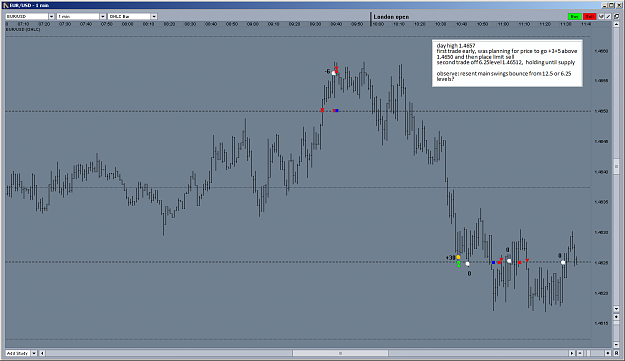Image resolution: width=625 pixels, height=361 pixels.
Task: Click the 1.4625 price axis label
Action: pyautogui.click(x=601, y=263)
